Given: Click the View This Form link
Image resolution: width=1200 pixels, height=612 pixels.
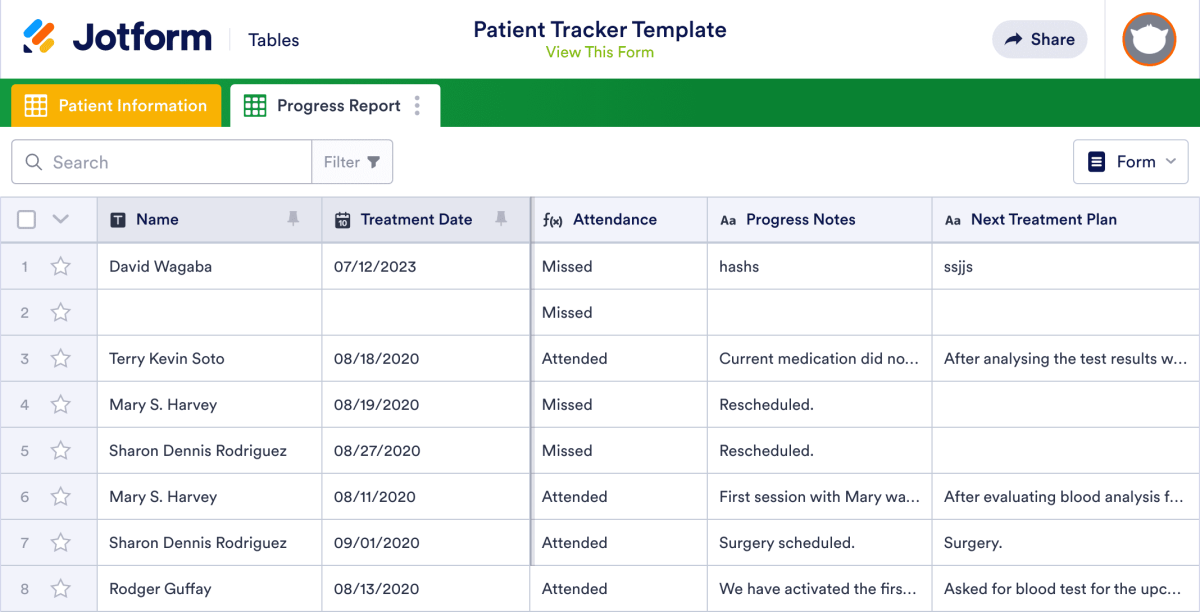Looking at the screenshot, I should (600, 52).
